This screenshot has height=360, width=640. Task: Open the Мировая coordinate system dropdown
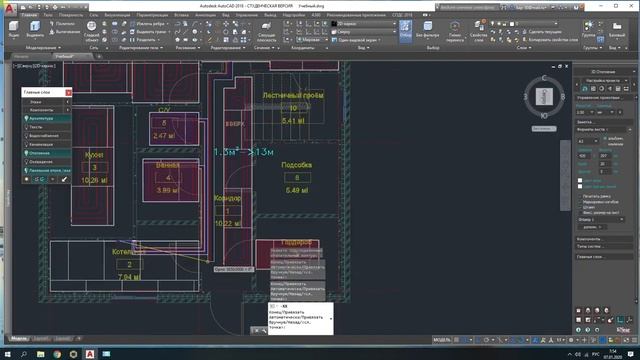[x=312, y=40]
